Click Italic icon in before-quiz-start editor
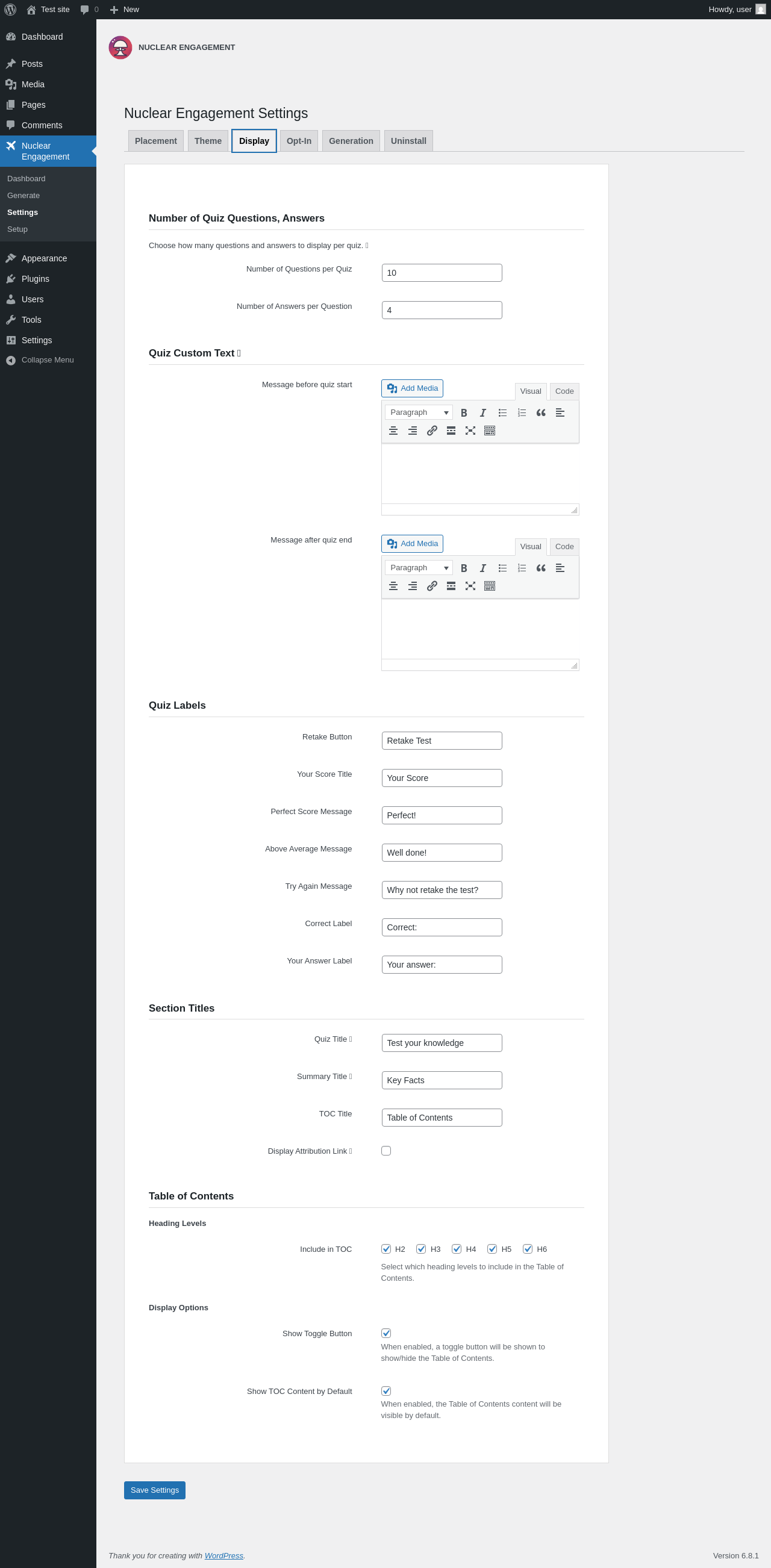The height and width of the screenshot is (1568, 771). 483,412
